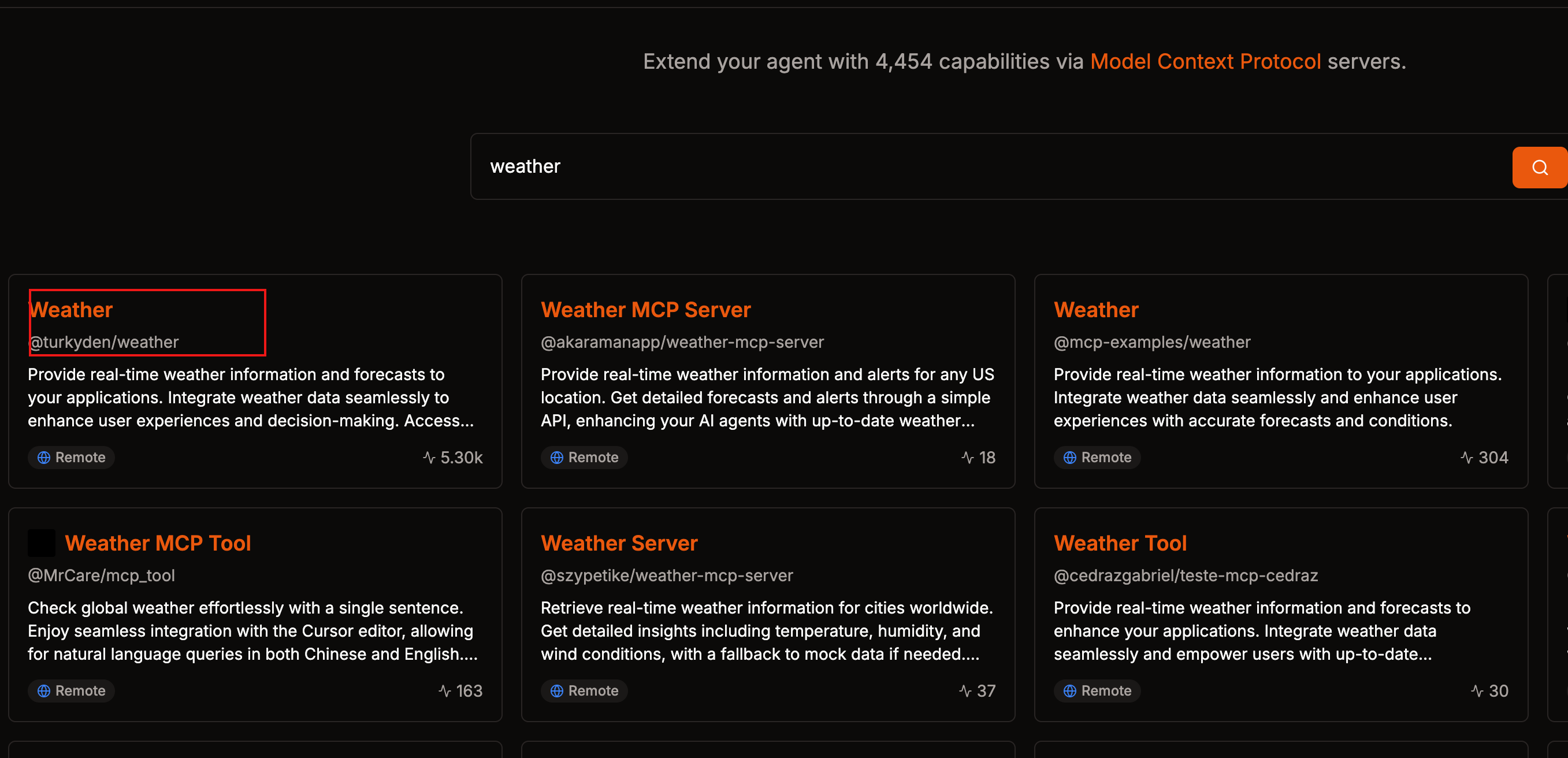The height and width of the screenshot is (758, 1568).
Task: Click the @szypetike/weather-mcp-server handle text
Action: click(667, 575)
